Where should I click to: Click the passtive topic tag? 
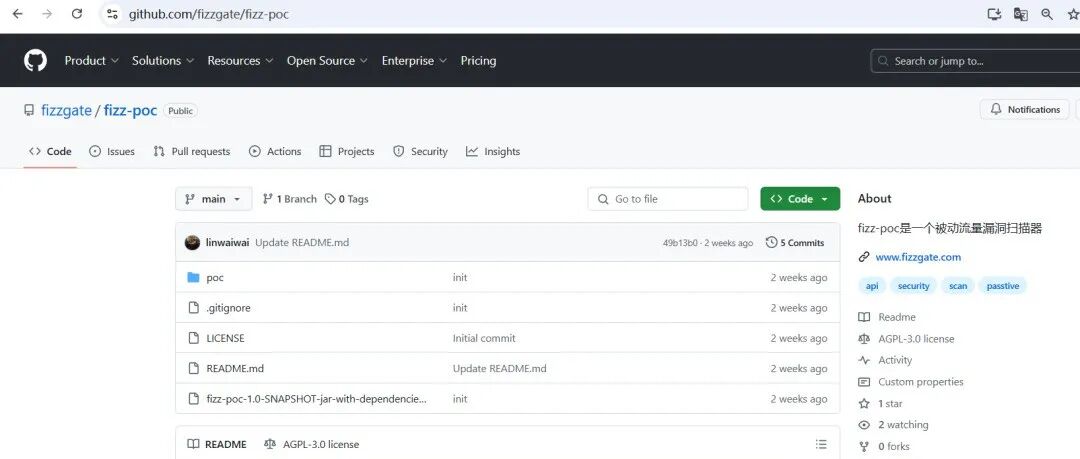pyautogui.click(x=1003, y=286)
